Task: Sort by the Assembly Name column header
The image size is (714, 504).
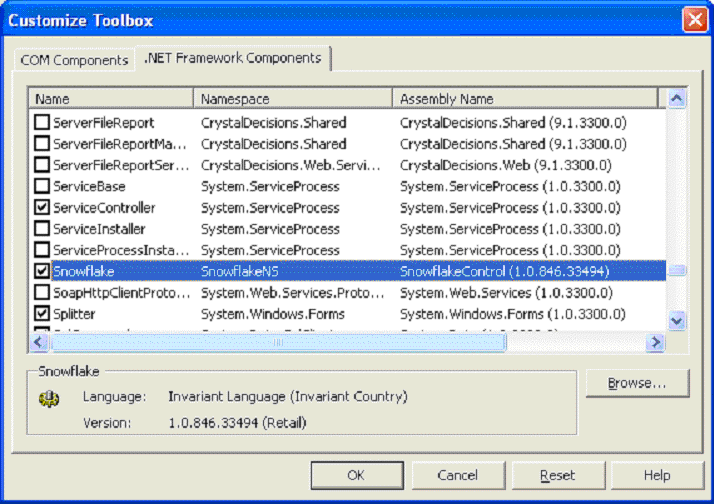Action: point(525,99)
